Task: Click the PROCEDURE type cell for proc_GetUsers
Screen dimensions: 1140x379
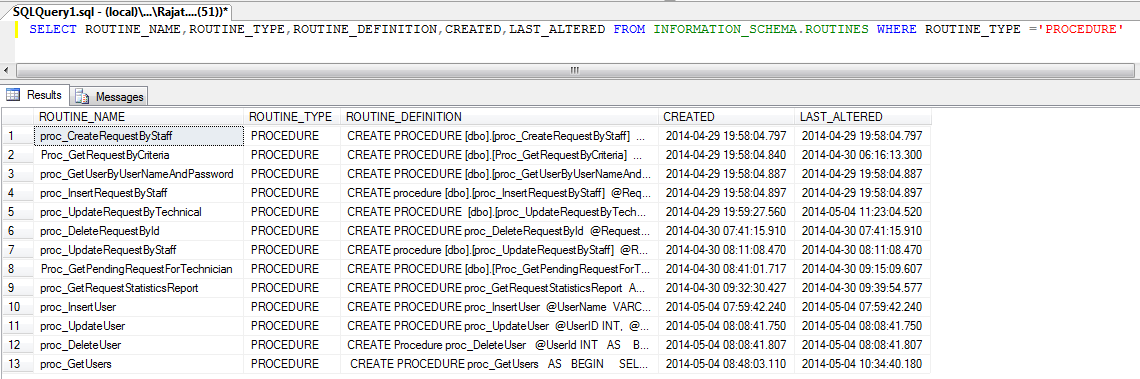Action: (x=292, y=364)
